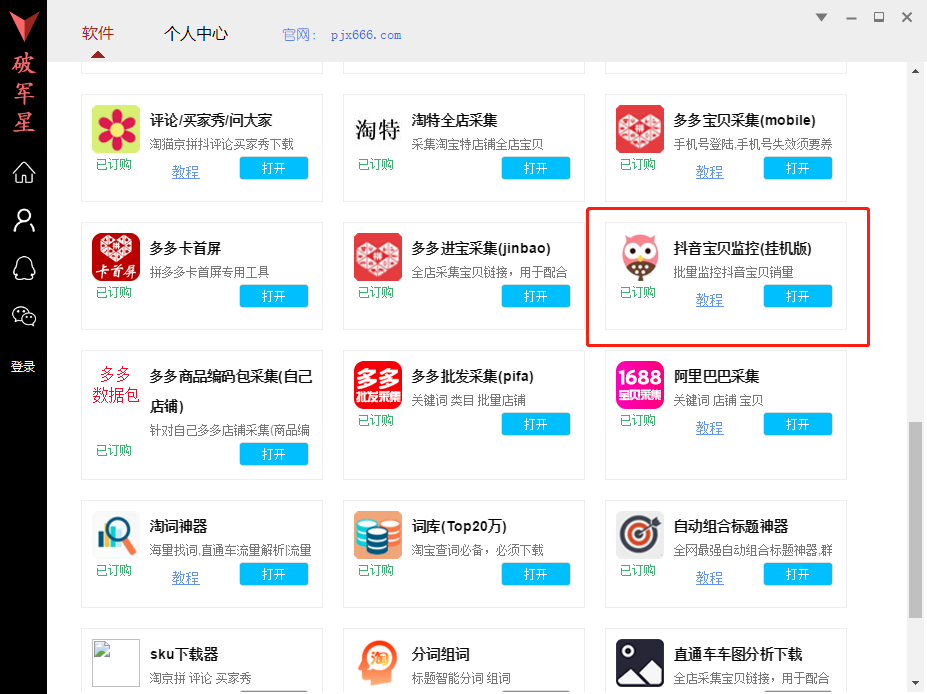Click the description 拼多多卡首屏专用工具
The width and height of the screenshot is (927, 694).
pos(209,273)
